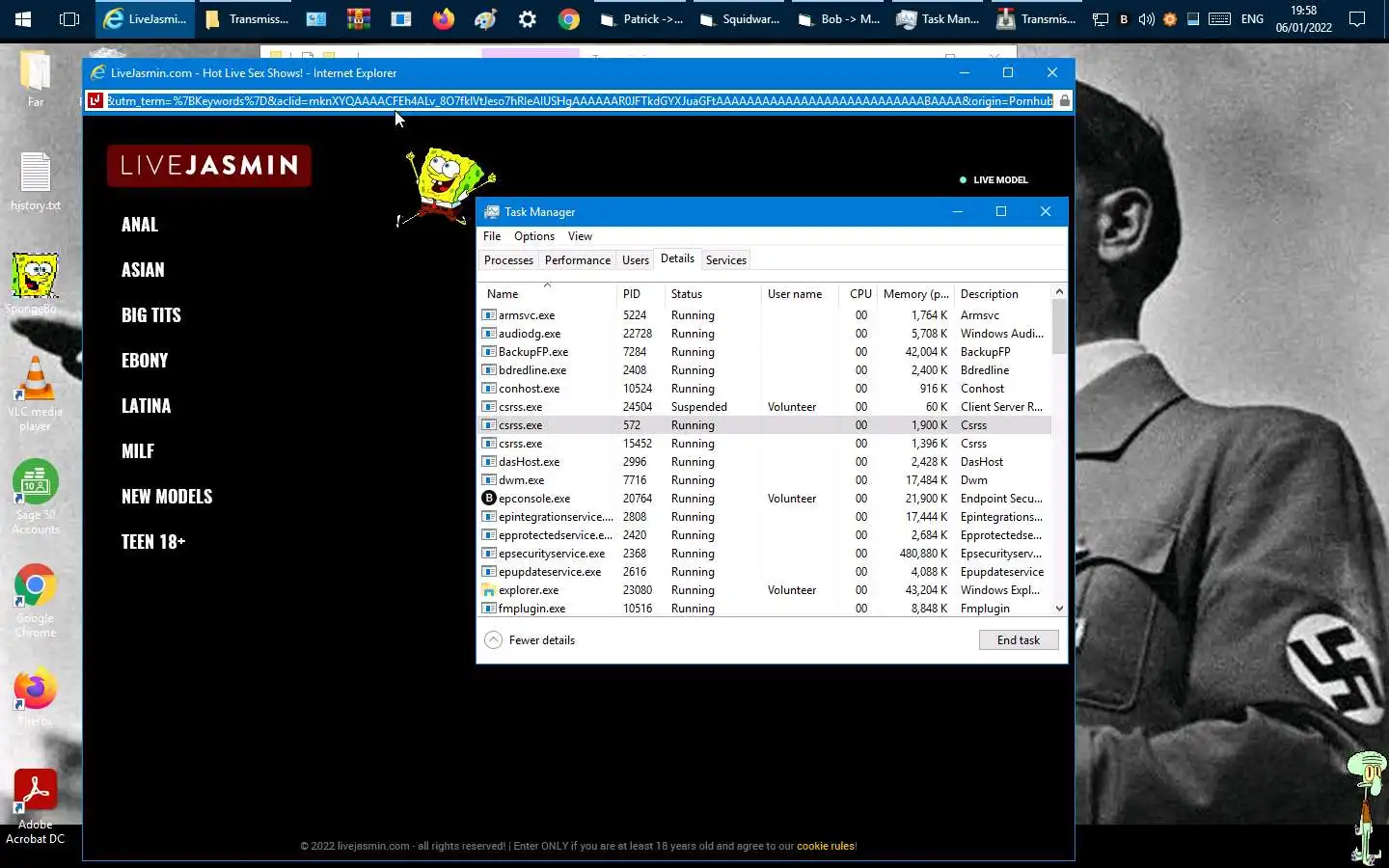Click the End task button
The height and width of the screenshot is (868, 1389).
1019,640
